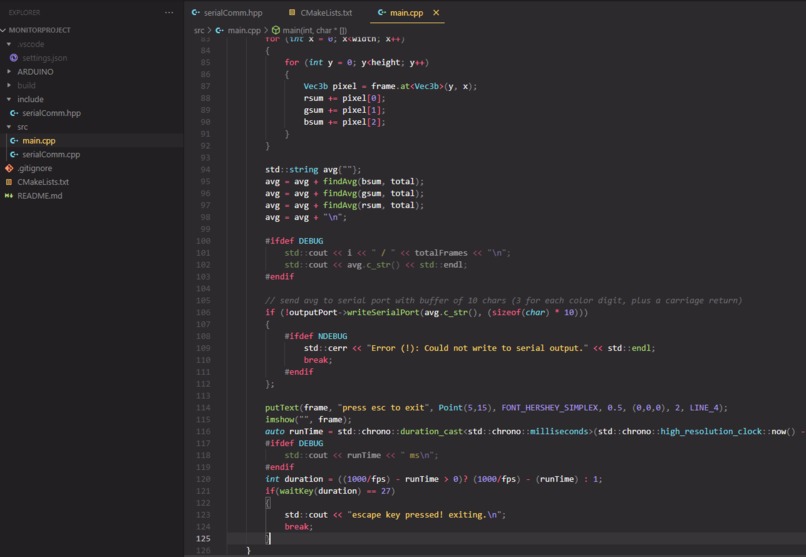
Task: Open settings.json in the explorer
Action: click(x=44, y=58)
